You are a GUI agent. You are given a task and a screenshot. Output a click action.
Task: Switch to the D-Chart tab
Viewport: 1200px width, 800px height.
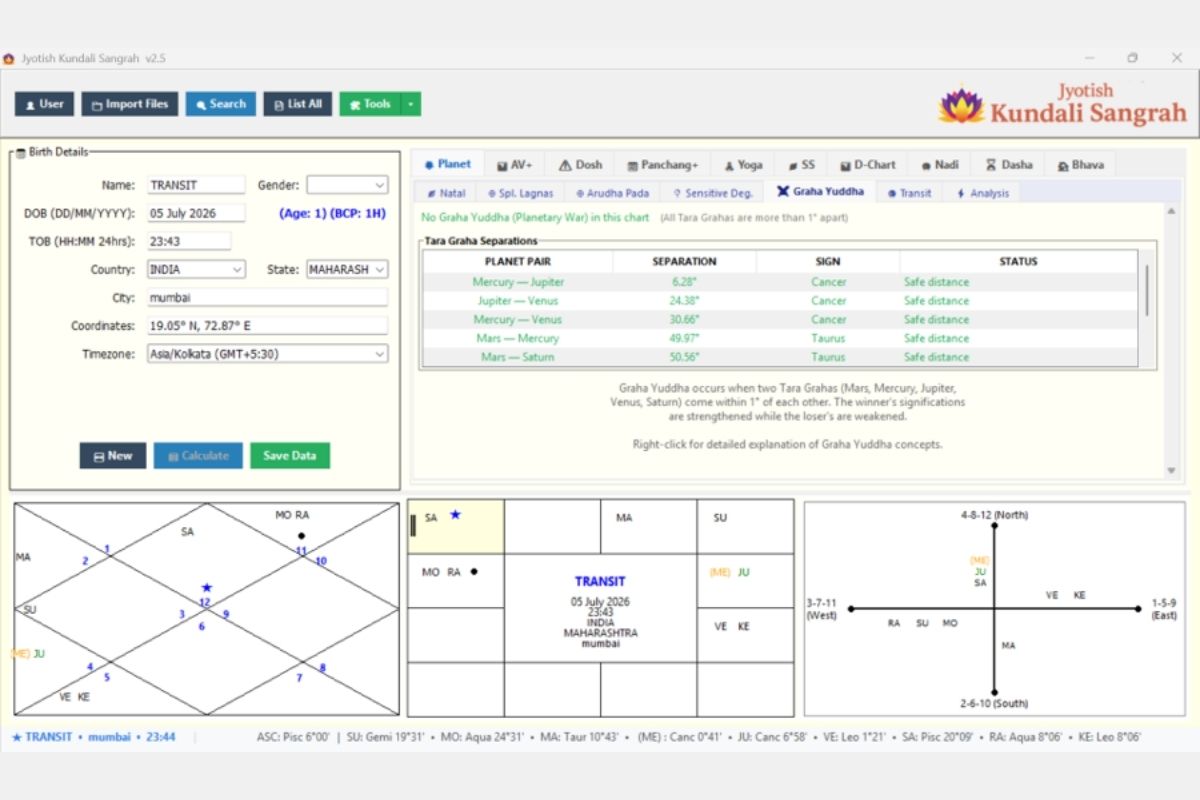[867, 165]
